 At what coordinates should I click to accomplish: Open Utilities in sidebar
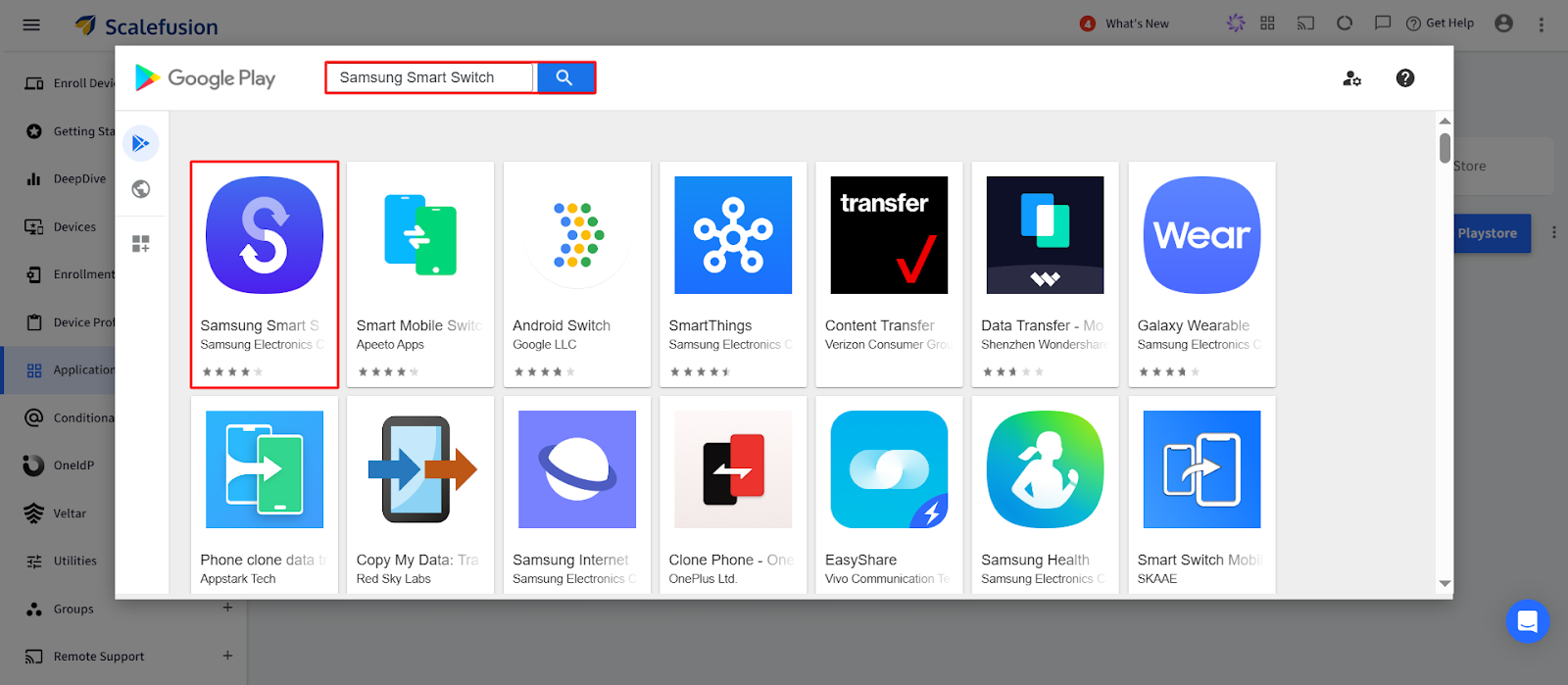tap(61, 562)
